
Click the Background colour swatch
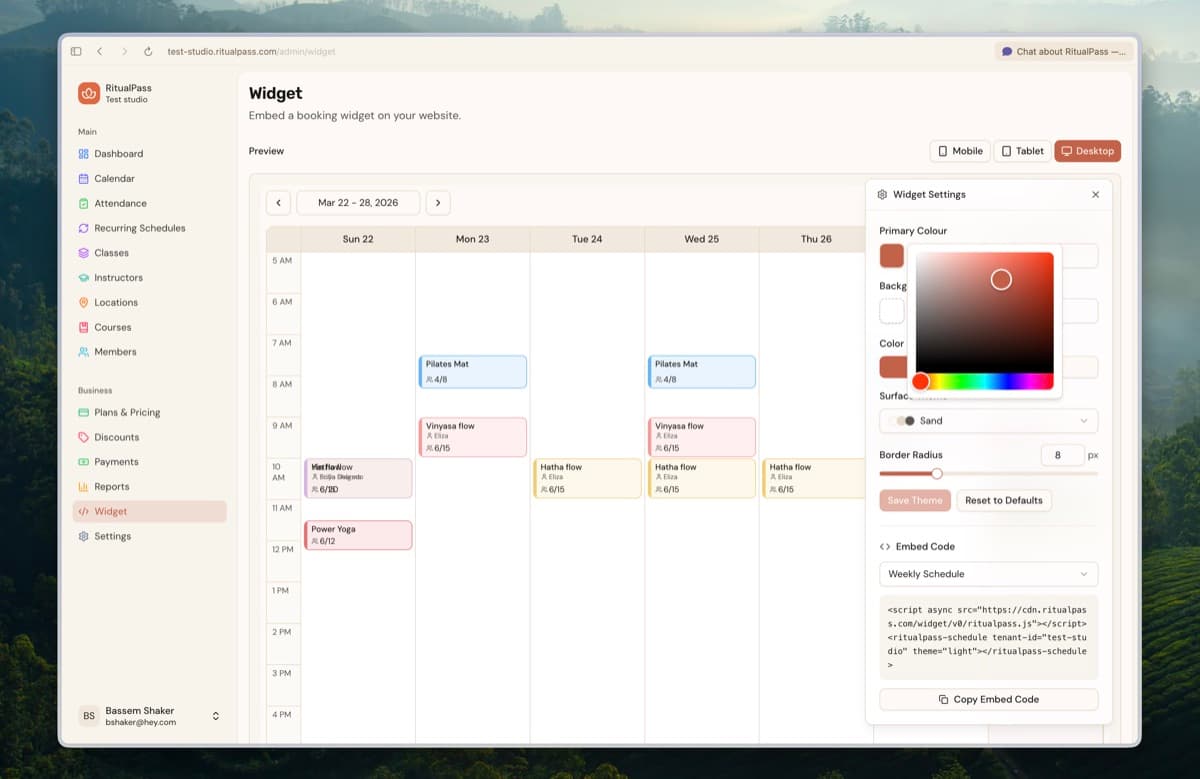click(892, 311)
